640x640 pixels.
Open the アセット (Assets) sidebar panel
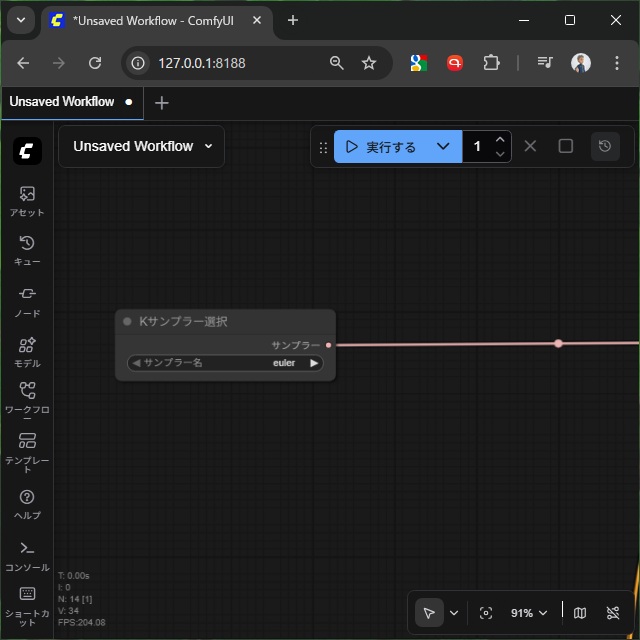[x=27, y=200]
